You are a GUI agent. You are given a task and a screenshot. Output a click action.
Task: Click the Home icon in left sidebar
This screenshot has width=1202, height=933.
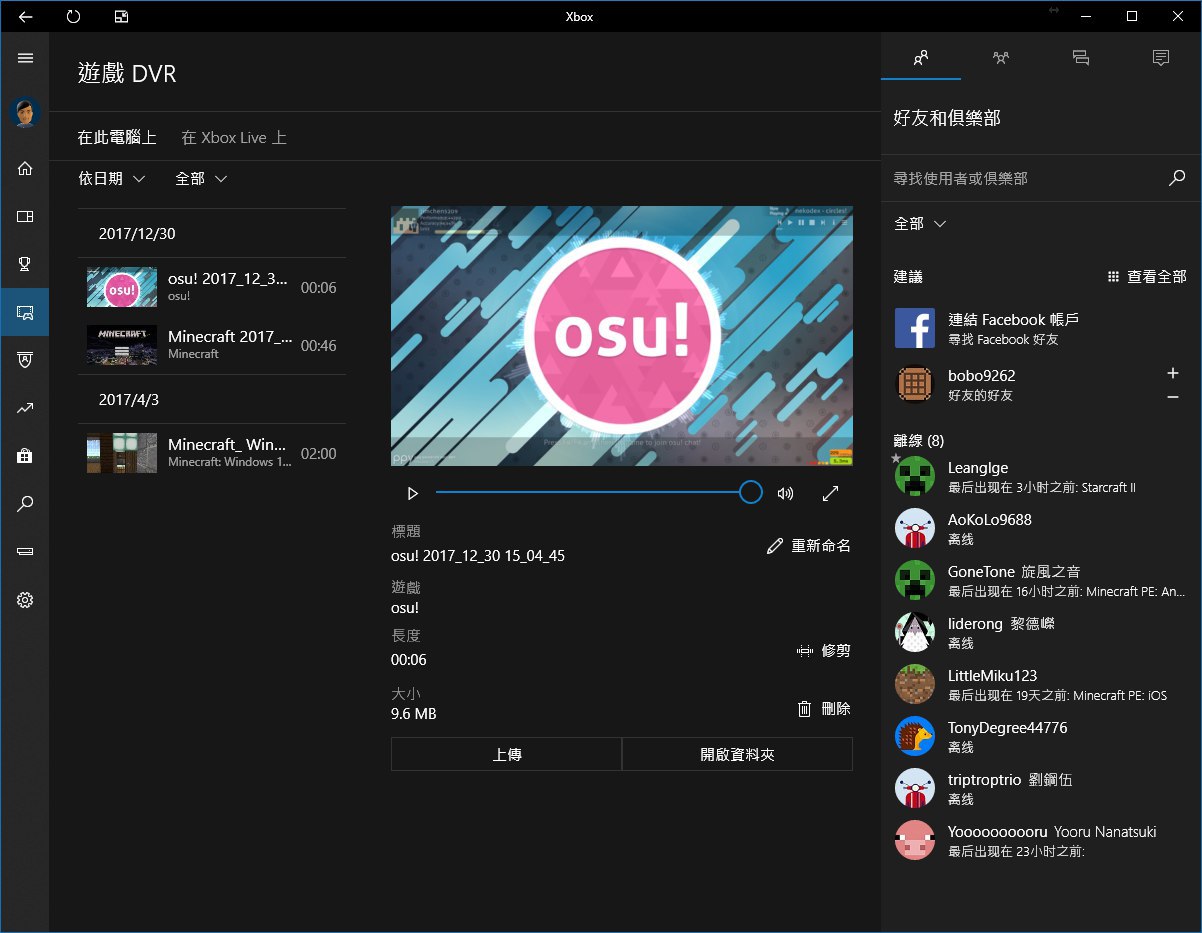25,168
